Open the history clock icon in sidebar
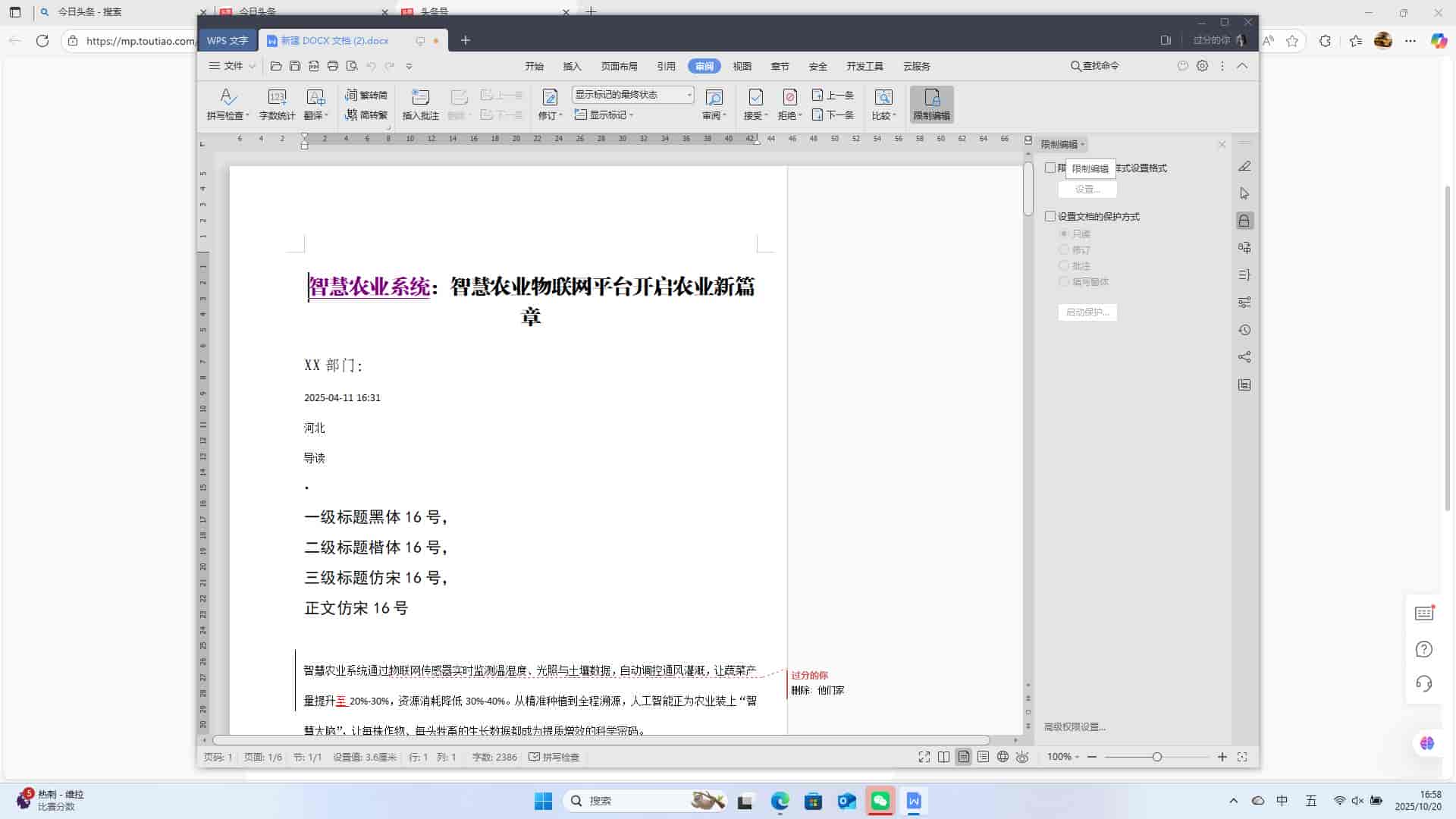This screenshot has width=1456, height=819. point(1244,330)
